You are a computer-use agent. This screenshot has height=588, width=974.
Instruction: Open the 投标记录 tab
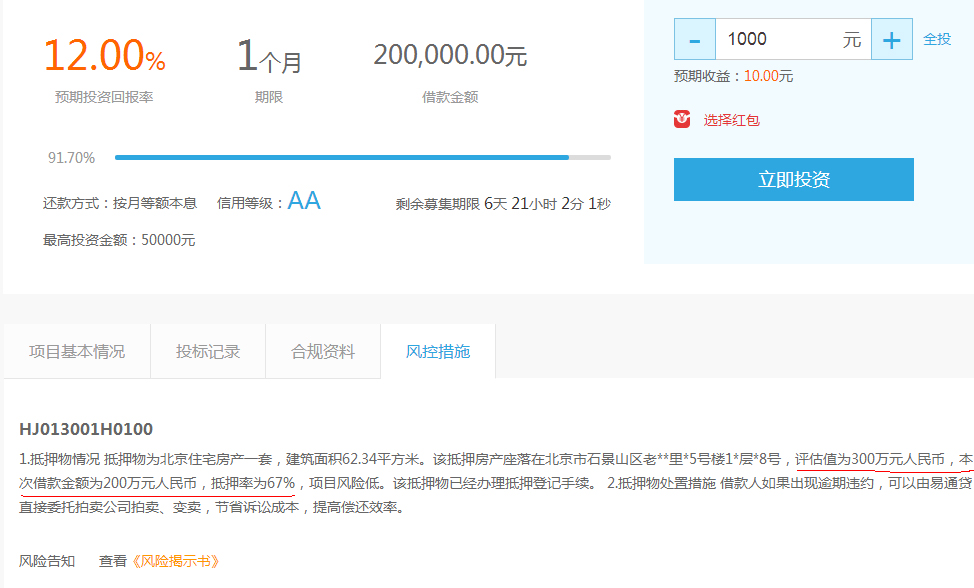point(208,351)
